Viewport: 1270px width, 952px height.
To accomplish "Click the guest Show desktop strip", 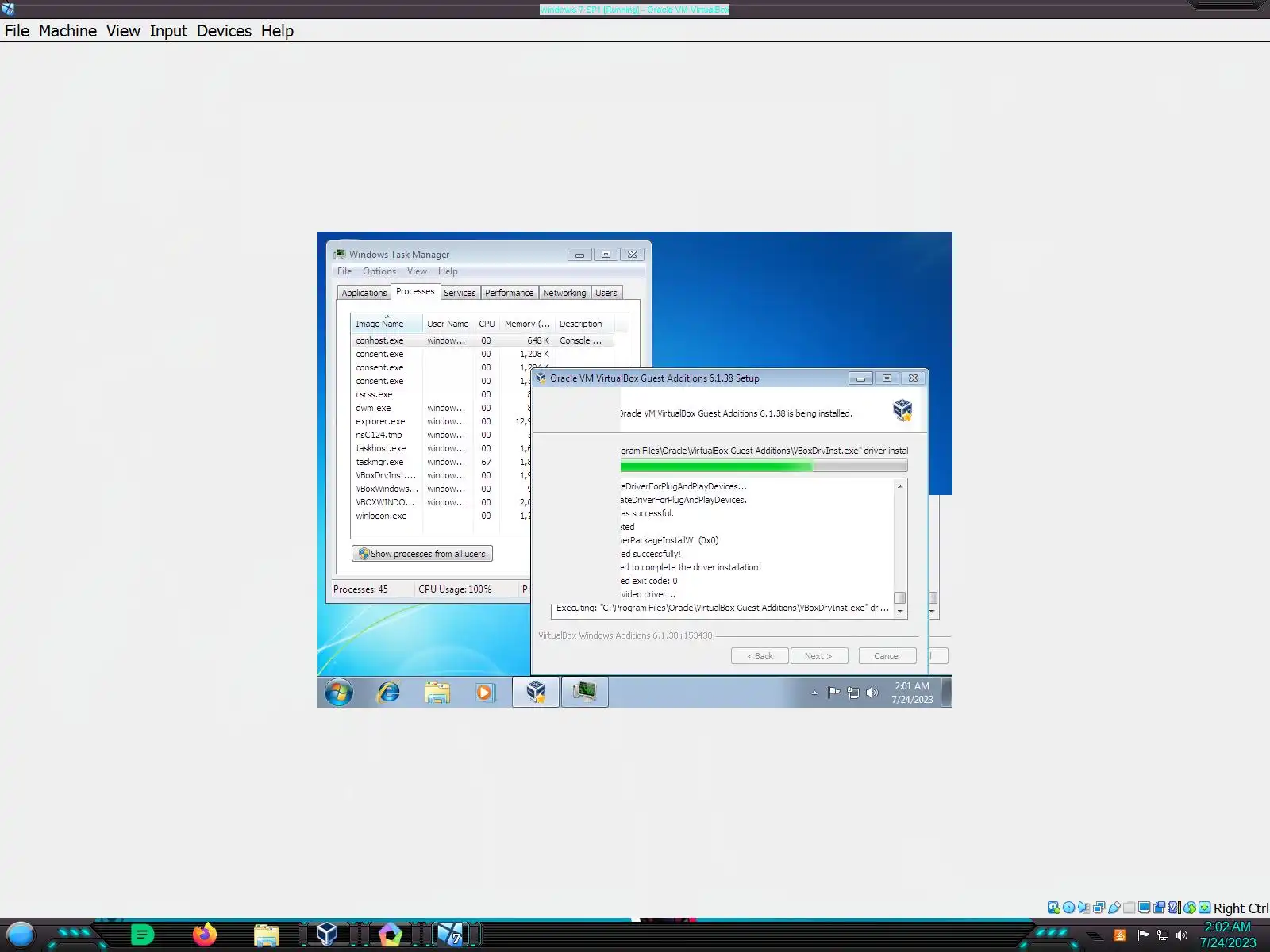I will pyautogui.click(x=946, y=692).
